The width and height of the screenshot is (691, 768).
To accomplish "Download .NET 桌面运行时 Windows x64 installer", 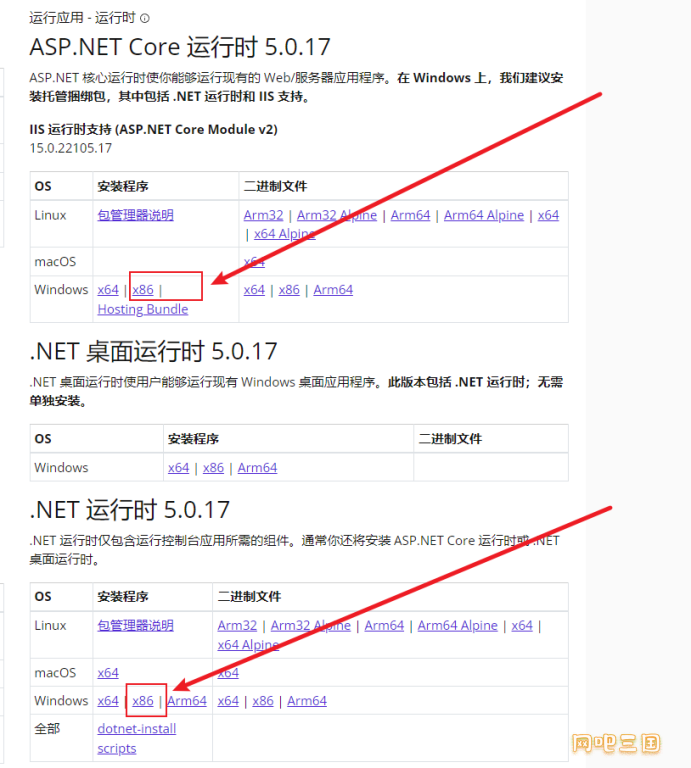I will tap(178, 468).
